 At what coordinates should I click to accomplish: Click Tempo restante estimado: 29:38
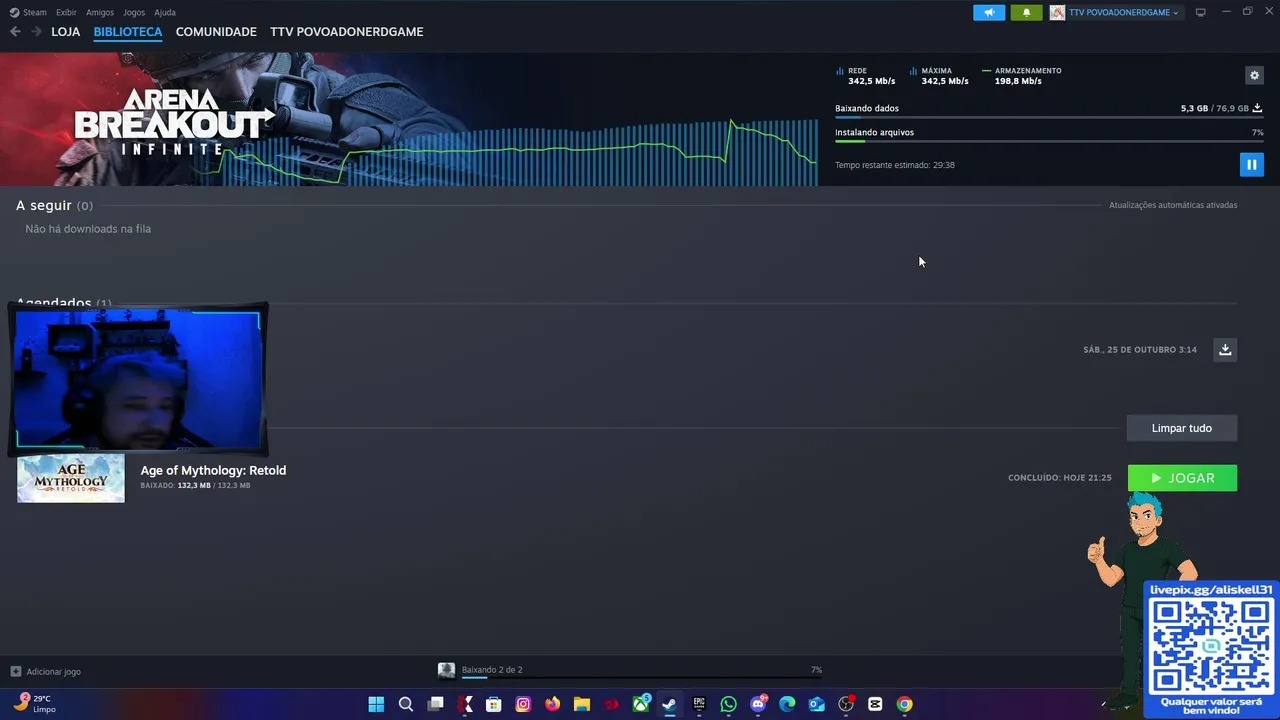coord(895,165)
